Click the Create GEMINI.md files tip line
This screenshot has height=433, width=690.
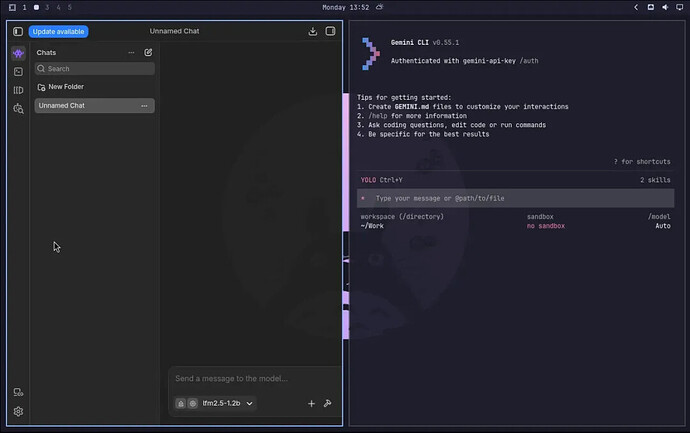click(462, 106)
